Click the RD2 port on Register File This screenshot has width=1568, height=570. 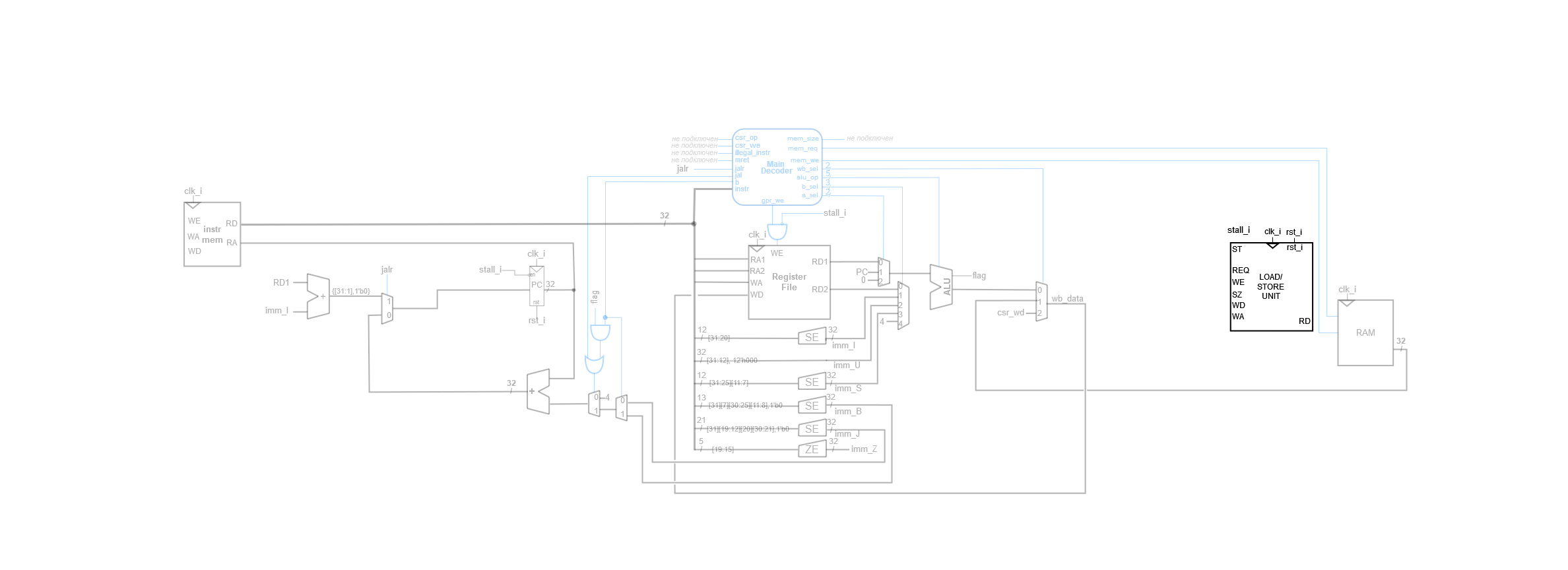(x=820, y=290)
